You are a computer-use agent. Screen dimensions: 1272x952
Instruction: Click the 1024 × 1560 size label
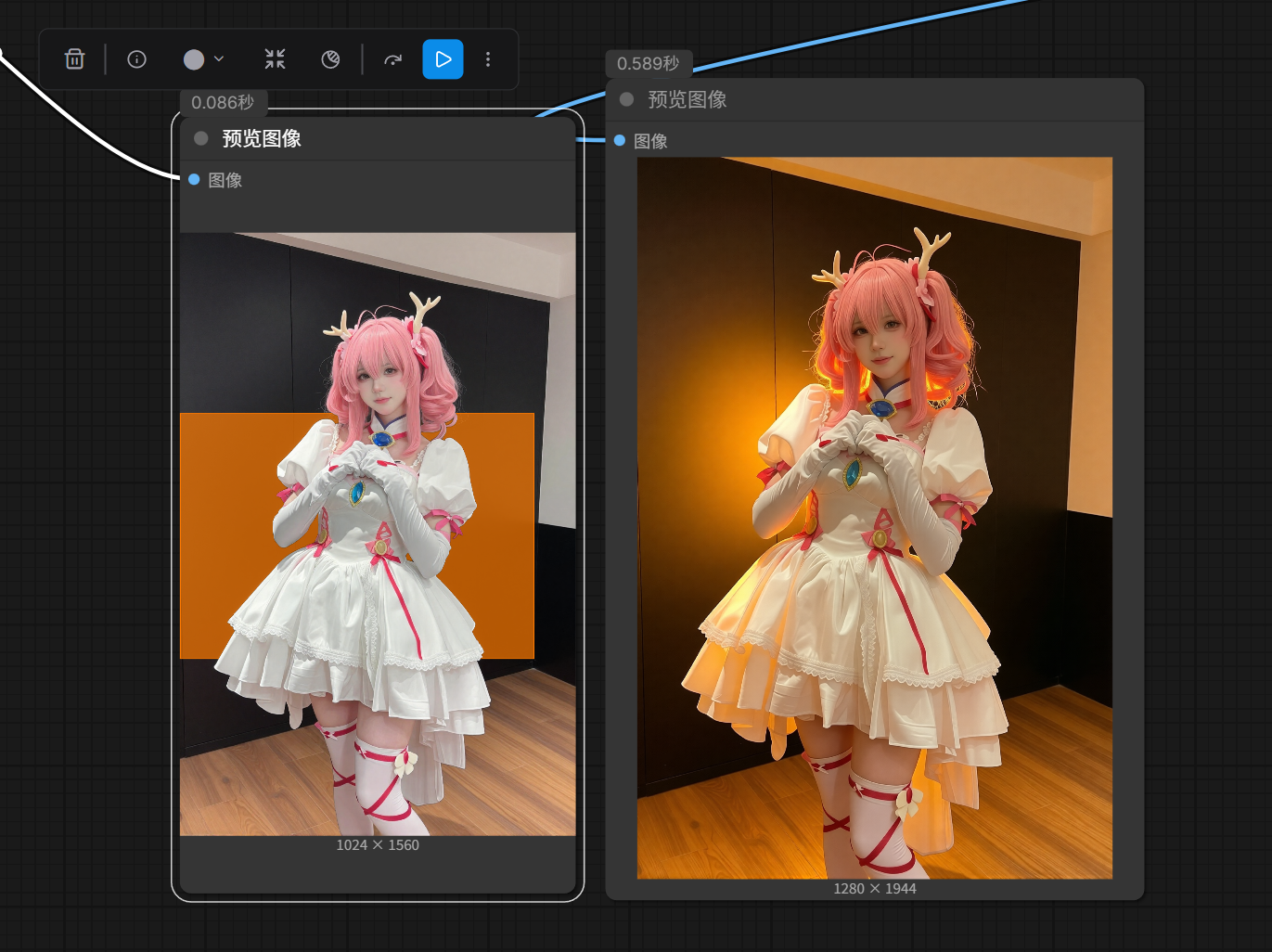click(378, 845)
